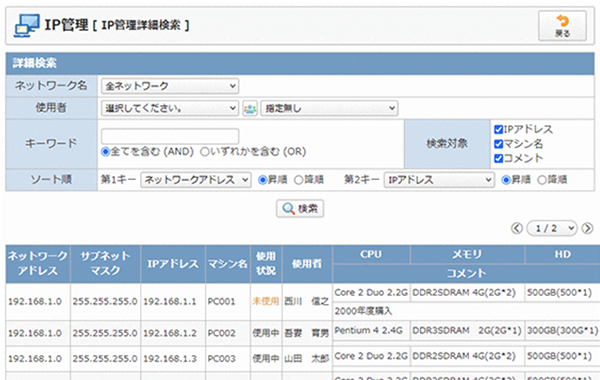Select 昇順 for the second sort key
Screen dimensions: 600x380
point(506,180)
